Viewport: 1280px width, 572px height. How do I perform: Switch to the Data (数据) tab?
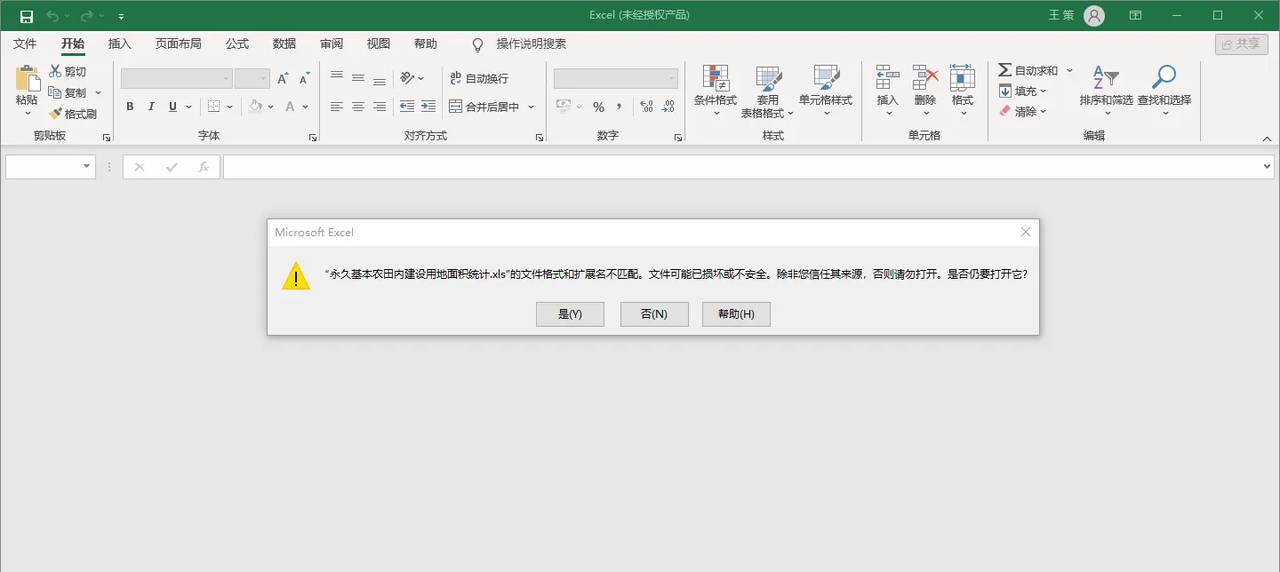pyautogui.click(x=284, y=44)
